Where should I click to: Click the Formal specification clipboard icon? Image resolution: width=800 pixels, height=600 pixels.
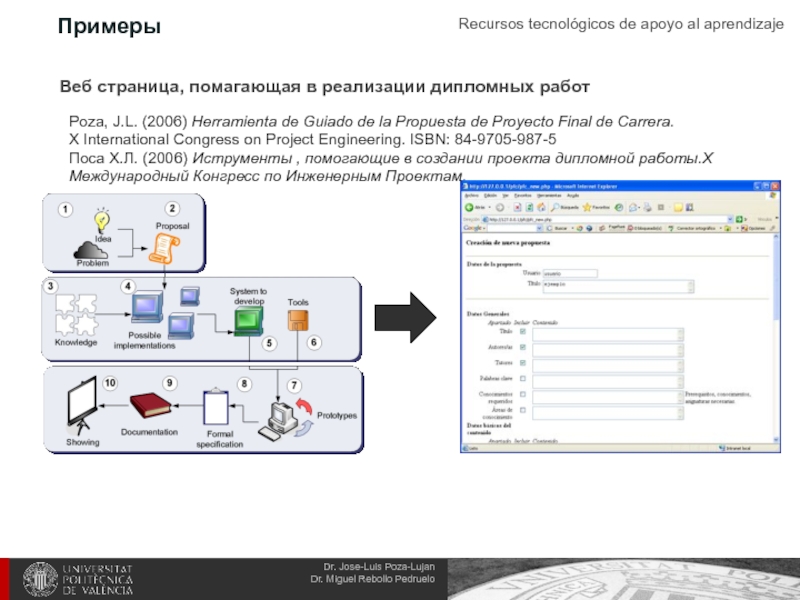point(216,408)
